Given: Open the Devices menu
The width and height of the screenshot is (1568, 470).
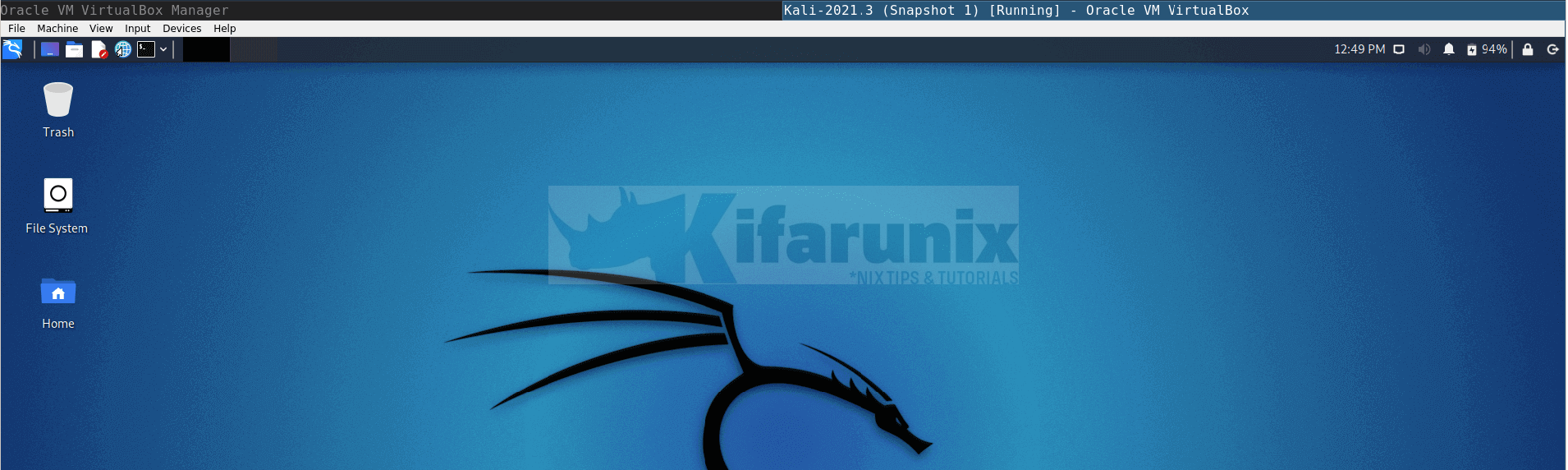Looking at the screenshot, I should [x=182, y=29].
